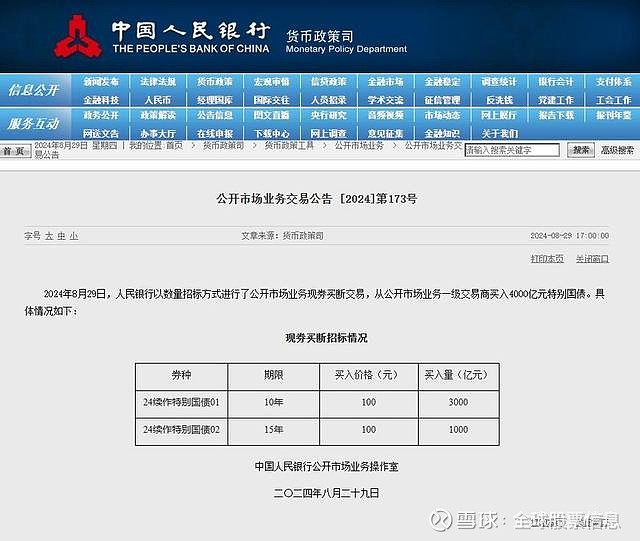The height and width of the screenshot is (541, 640).
Task: Select 宏观审慎 in the navigation bar
Action: (x=271, y=82)
